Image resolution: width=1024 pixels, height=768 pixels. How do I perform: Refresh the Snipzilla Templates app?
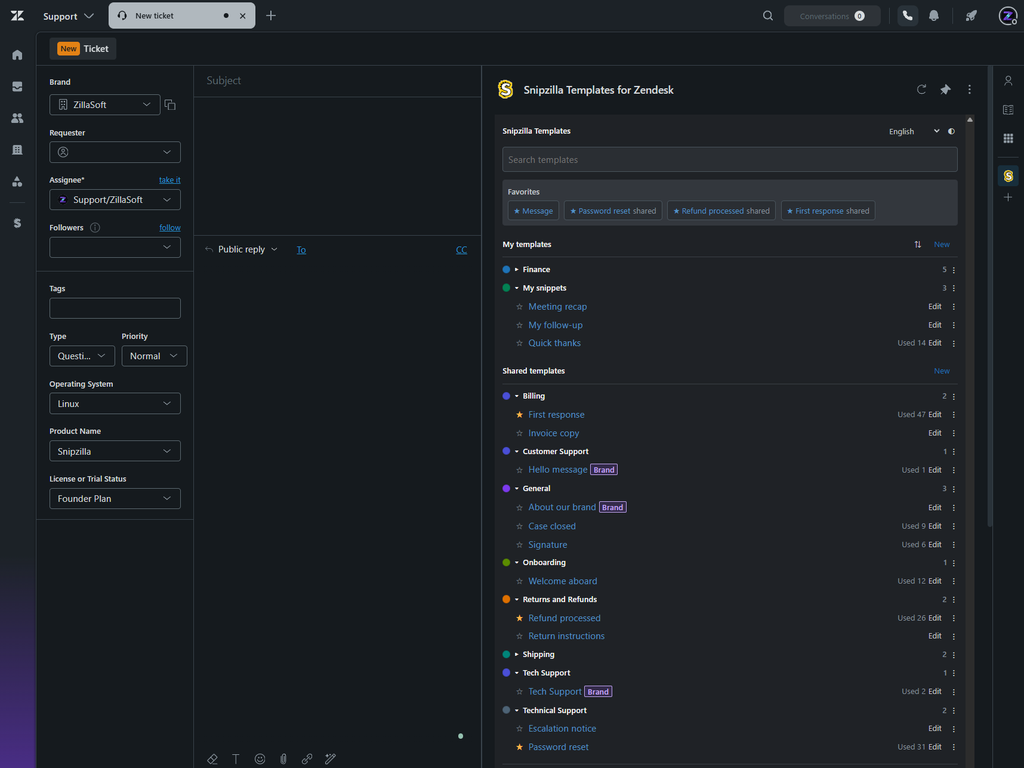pyautogui.click(x=921, y=89)
